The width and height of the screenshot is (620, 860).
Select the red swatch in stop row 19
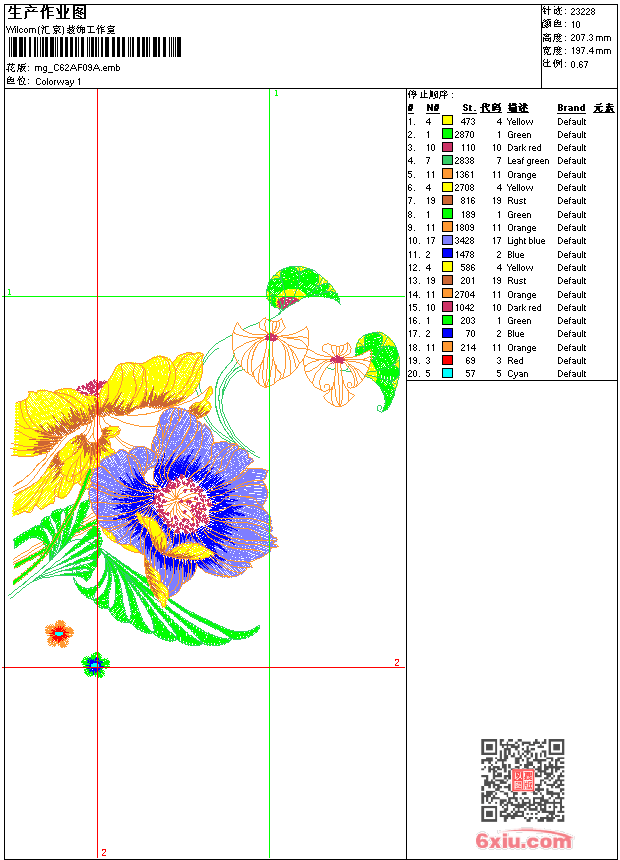[447, 360]
